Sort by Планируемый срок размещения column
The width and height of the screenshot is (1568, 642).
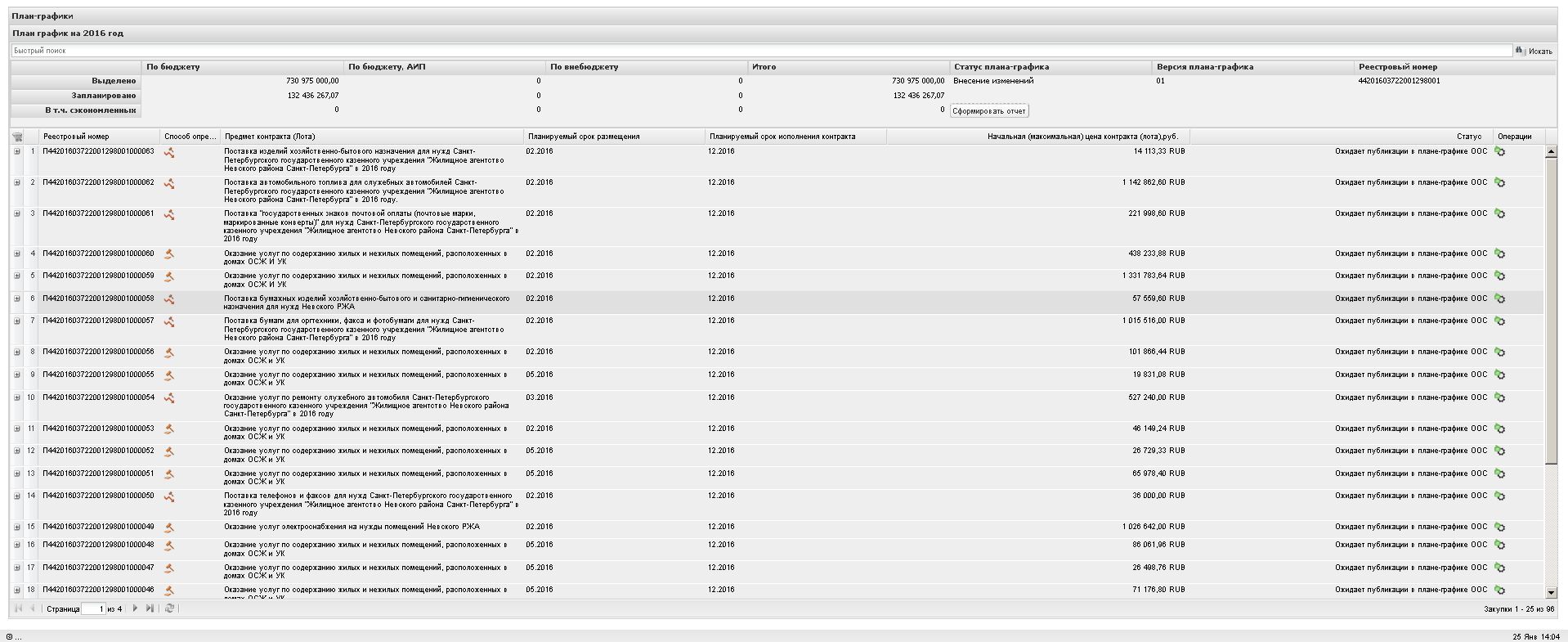[614, 137]
